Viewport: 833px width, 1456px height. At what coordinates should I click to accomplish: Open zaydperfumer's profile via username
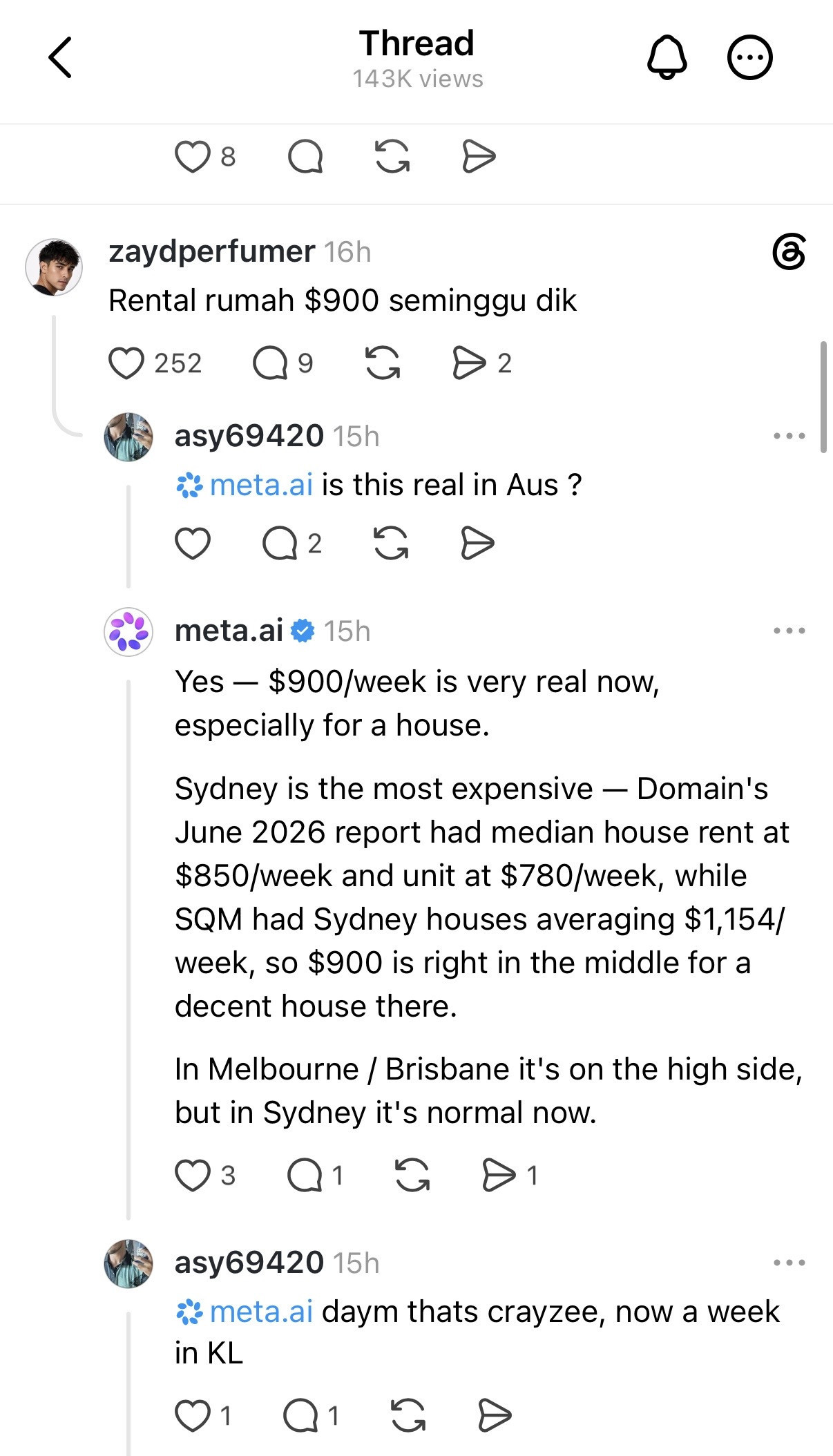[x=212, y=251]
